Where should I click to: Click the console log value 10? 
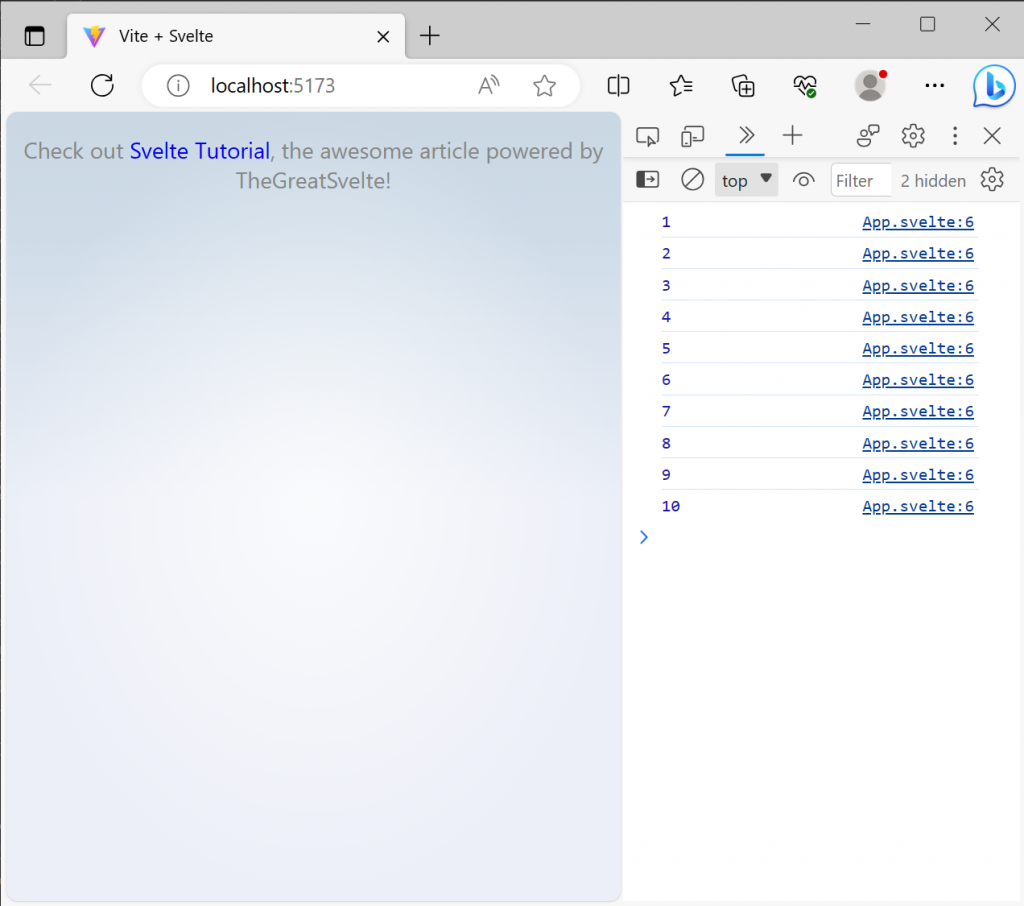click(671, 506)
